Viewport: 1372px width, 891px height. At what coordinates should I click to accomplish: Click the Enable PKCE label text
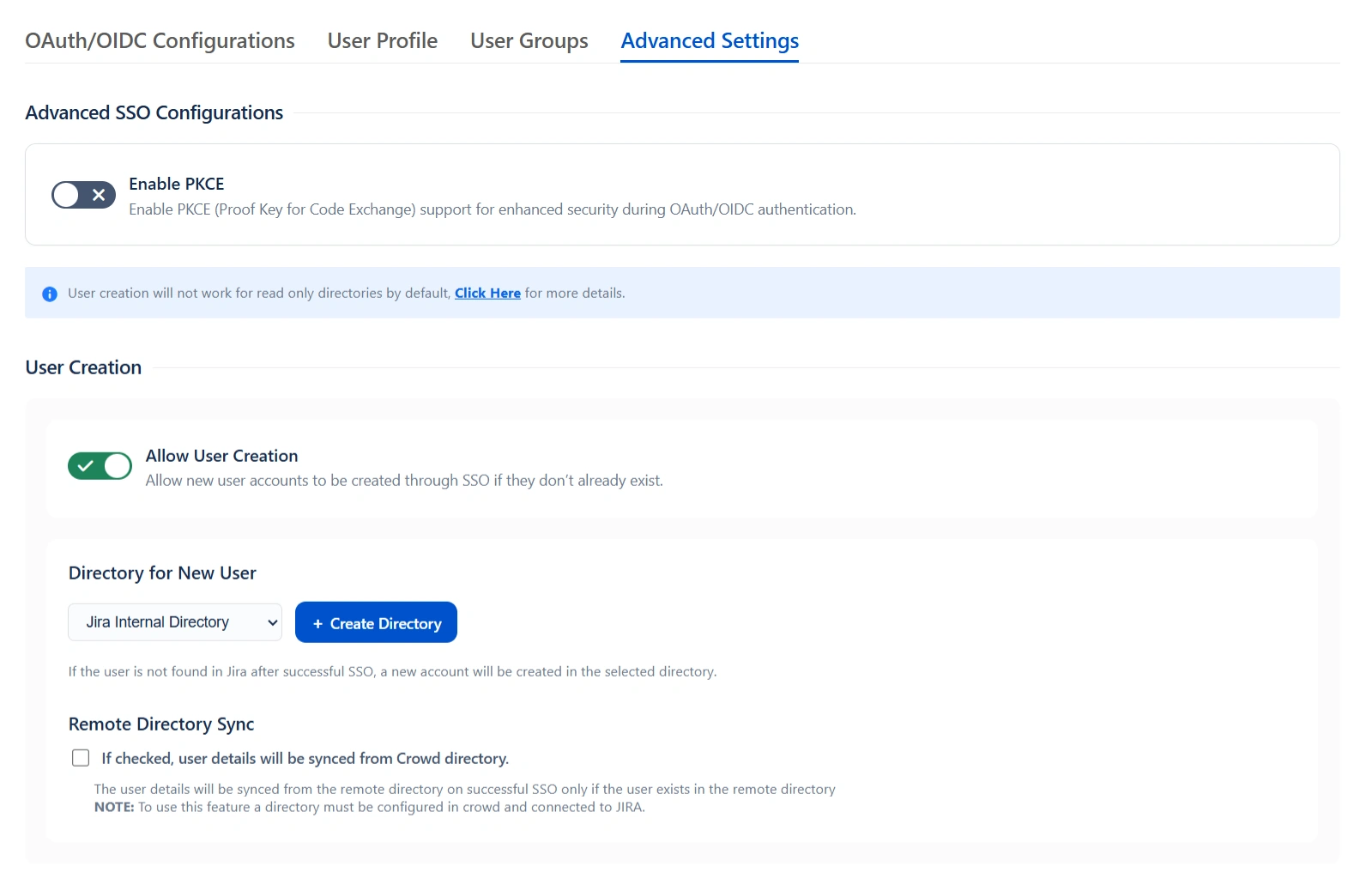click(x=177, y=184)
